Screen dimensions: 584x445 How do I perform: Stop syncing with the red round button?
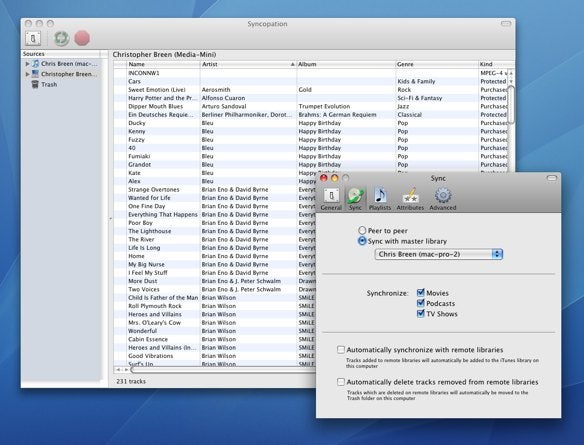click(82, 38)
